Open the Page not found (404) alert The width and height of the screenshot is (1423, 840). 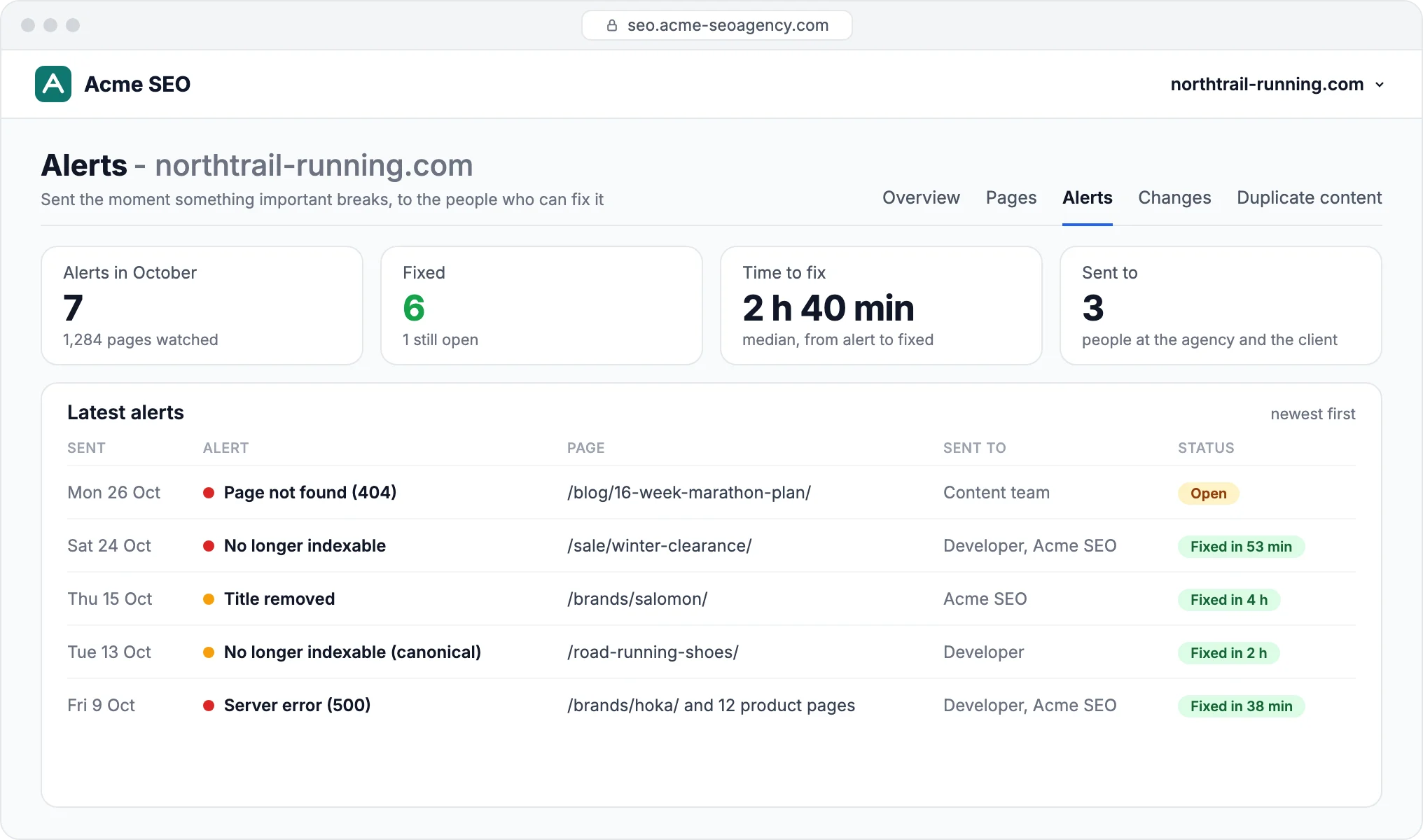point(310,493)
